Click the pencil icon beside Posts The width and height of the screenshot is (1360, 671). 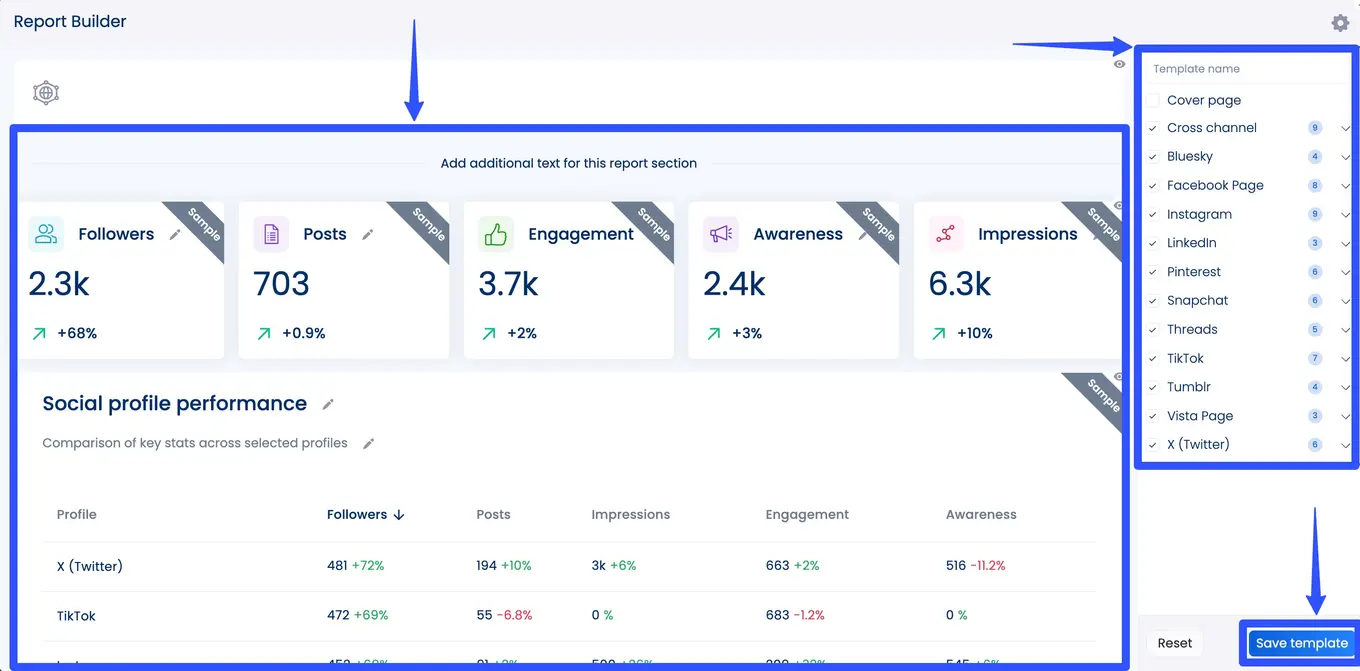pos(368,233)
